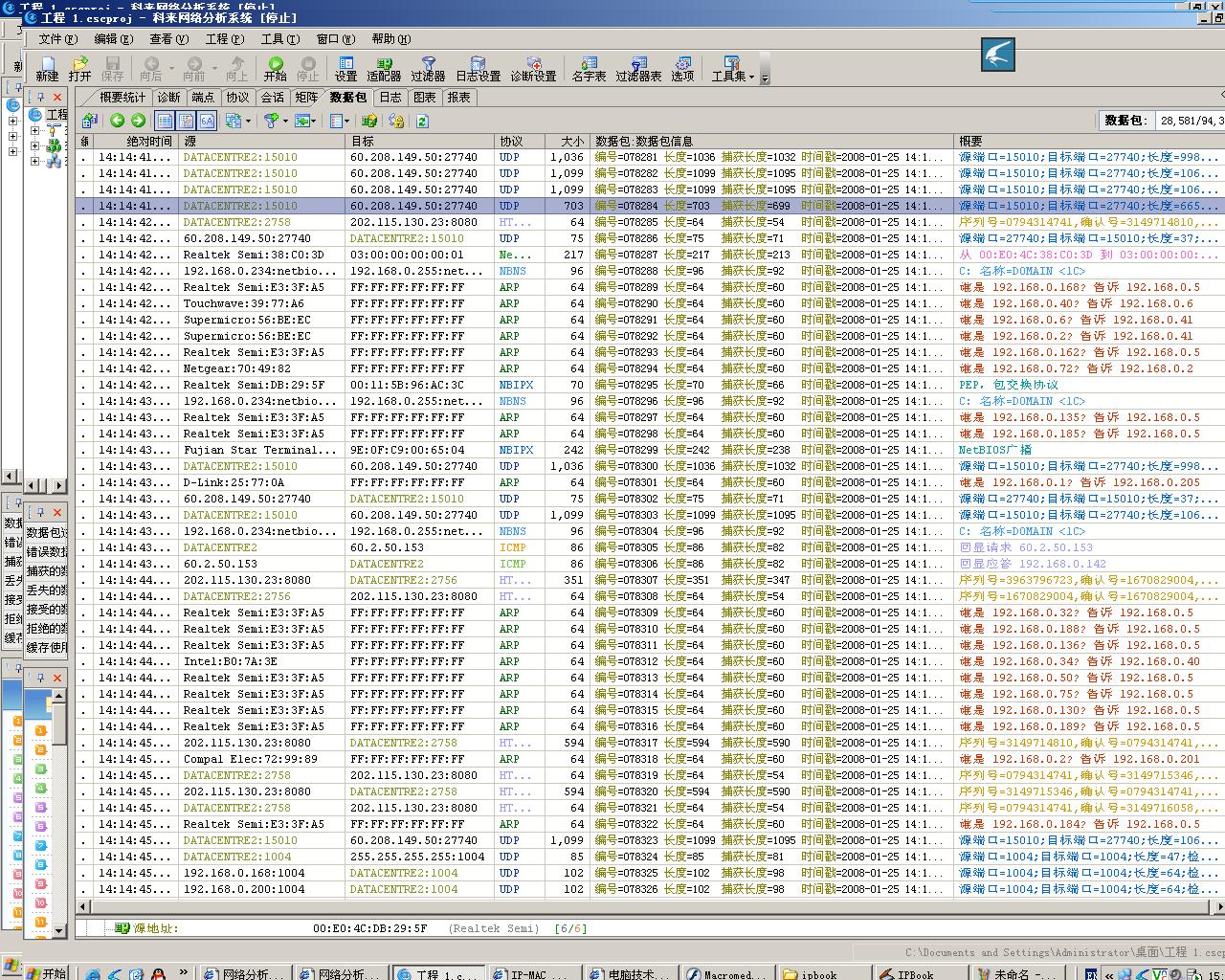Select the Fujian Star Terminal NBIPX packet row
1225x980 pixels.
258,450
